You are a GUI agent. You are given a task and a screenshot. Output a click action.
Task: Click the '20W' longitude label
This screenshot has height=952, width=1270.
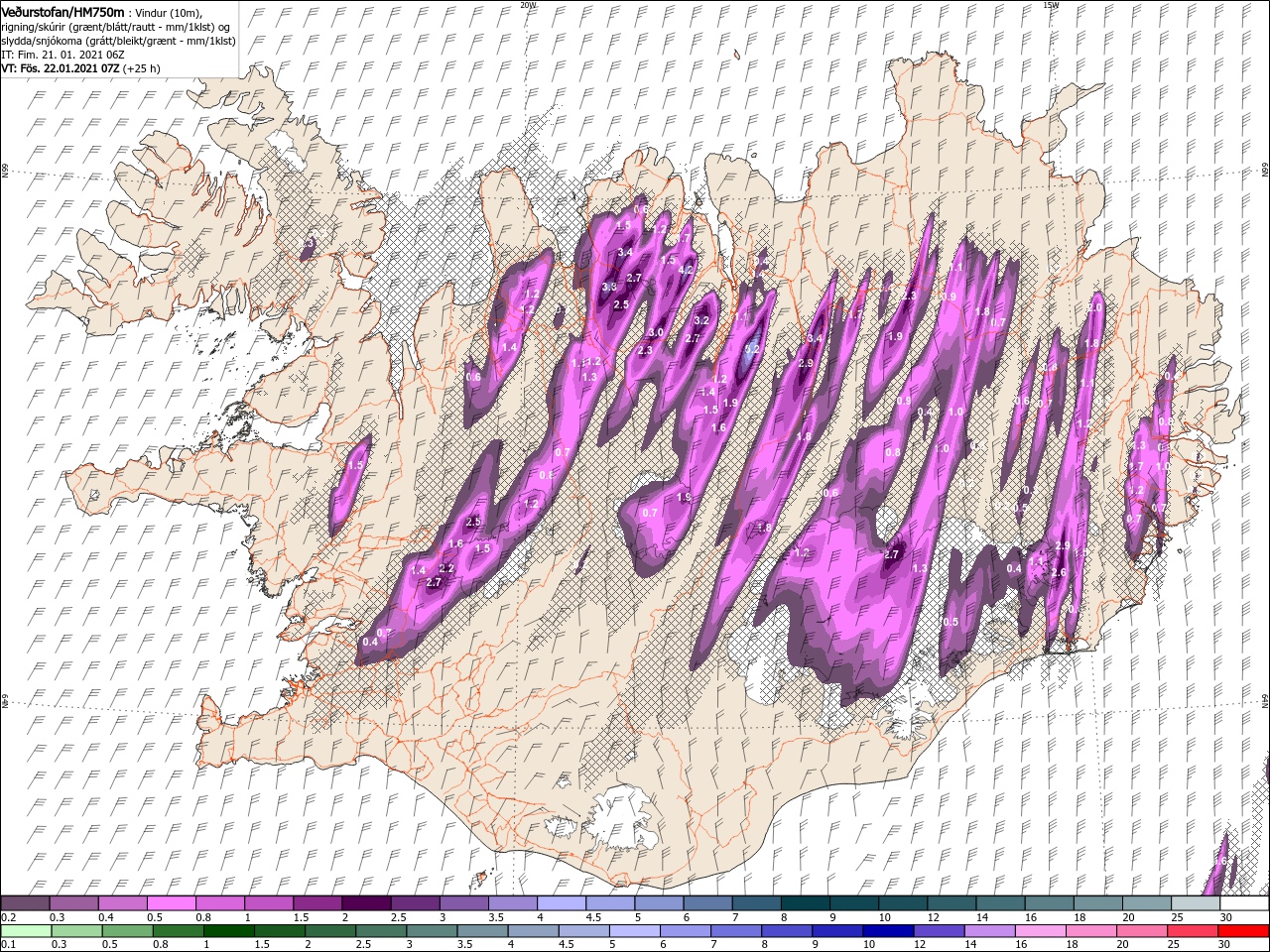coord(528,5)
